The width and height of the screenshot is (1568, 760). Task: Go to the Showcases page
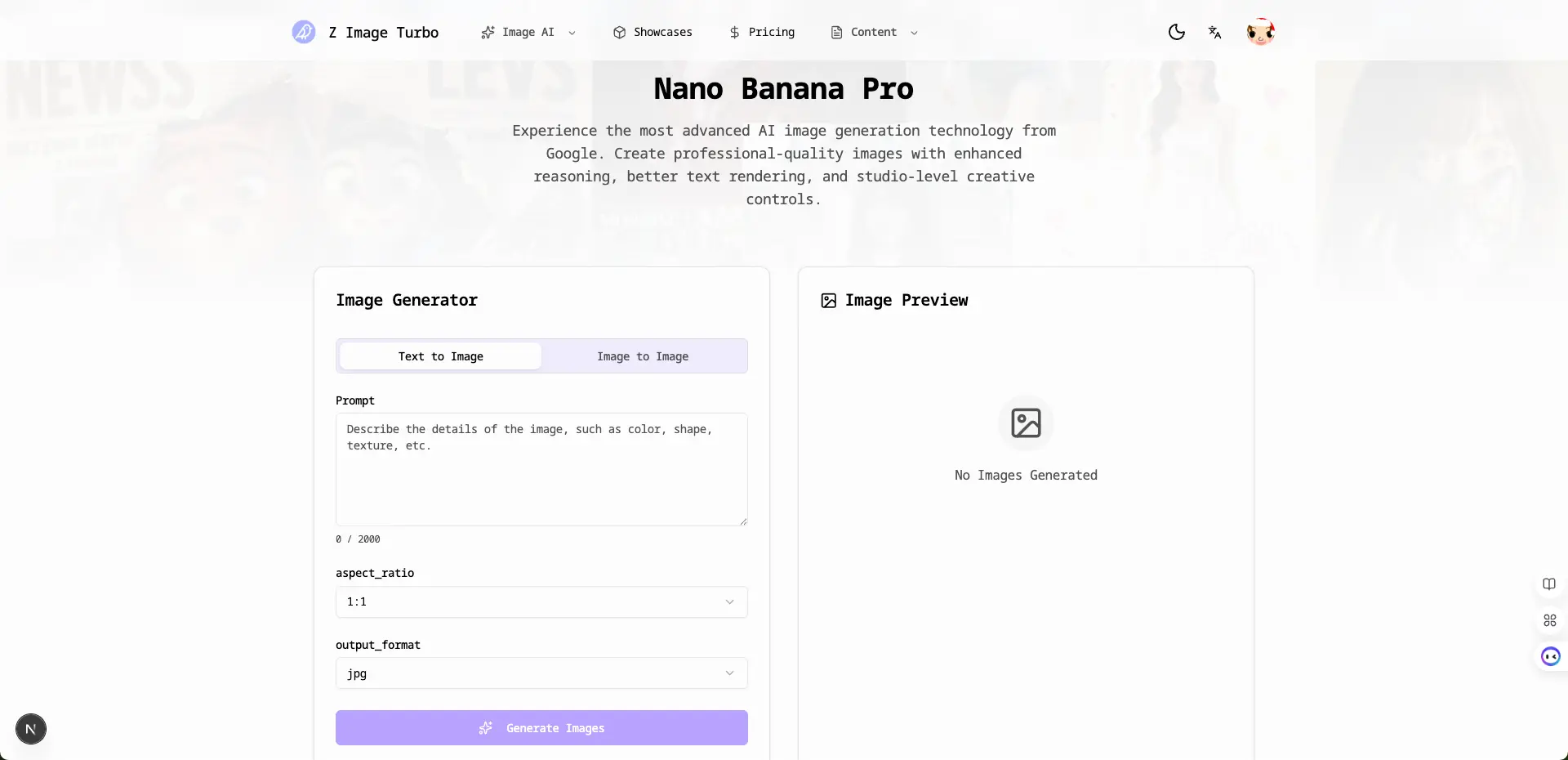coord(653,32)
